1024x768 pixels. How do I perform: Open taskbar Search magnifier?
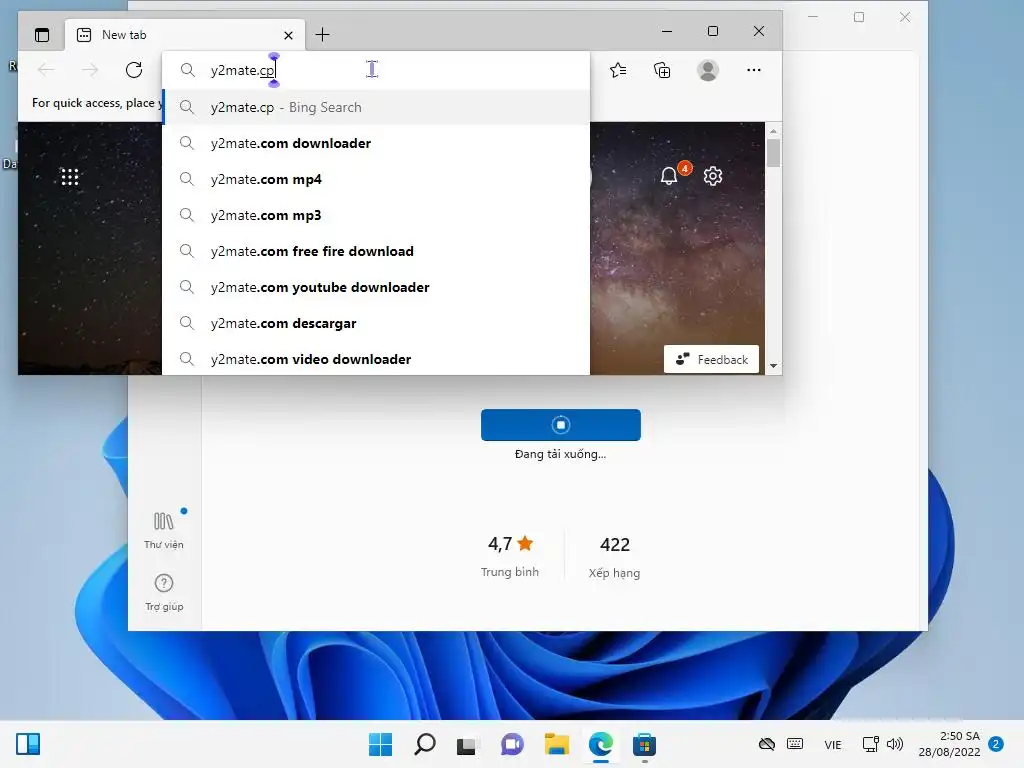point(424,744)
